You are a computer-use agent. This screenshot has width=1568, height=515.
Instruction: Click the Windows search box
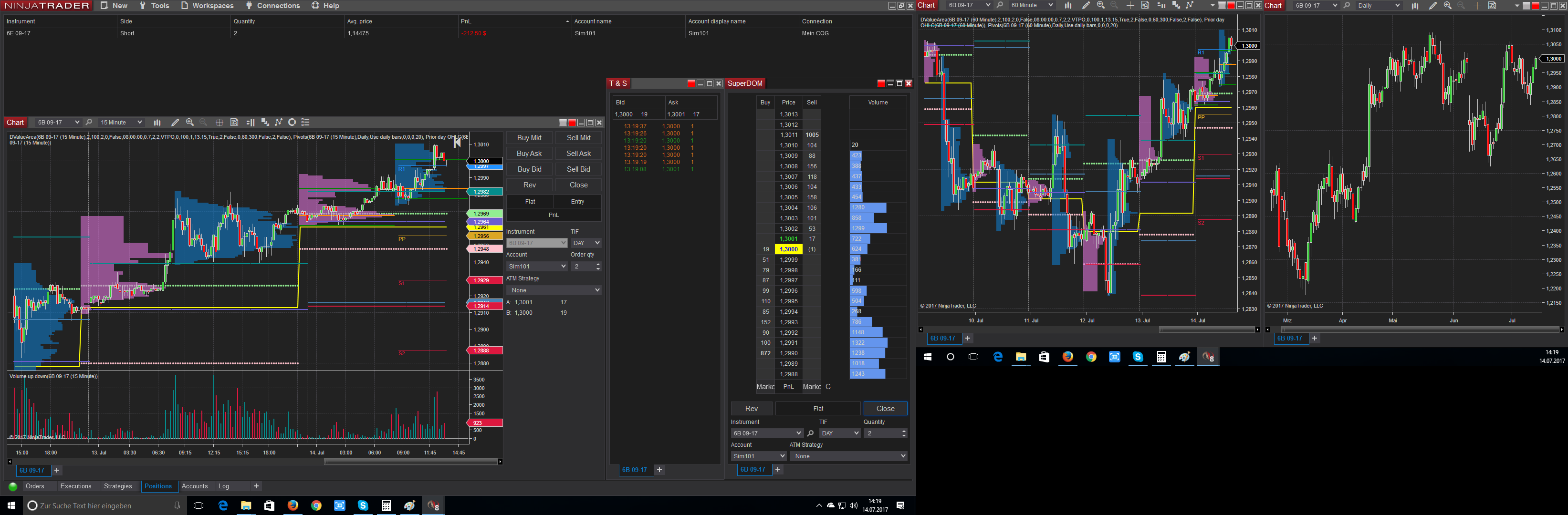tap(104, 506)
